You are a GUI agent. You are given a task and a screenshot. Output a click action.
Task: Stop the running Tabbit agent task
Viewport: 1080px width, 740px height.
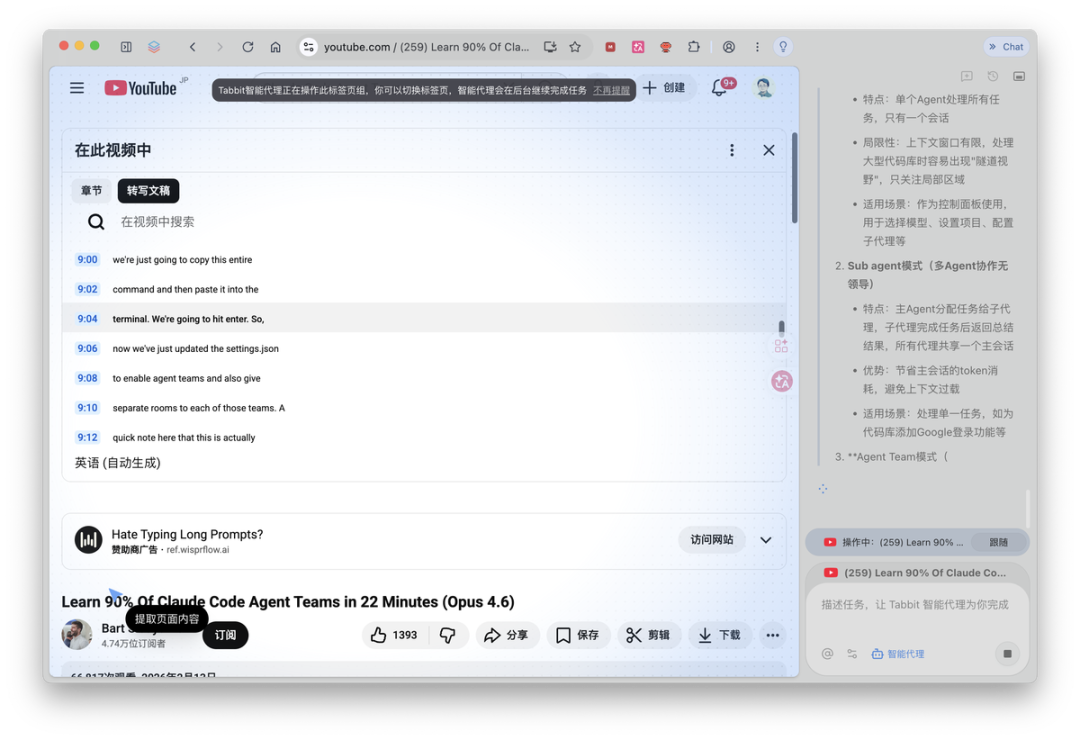(1007, 653)
